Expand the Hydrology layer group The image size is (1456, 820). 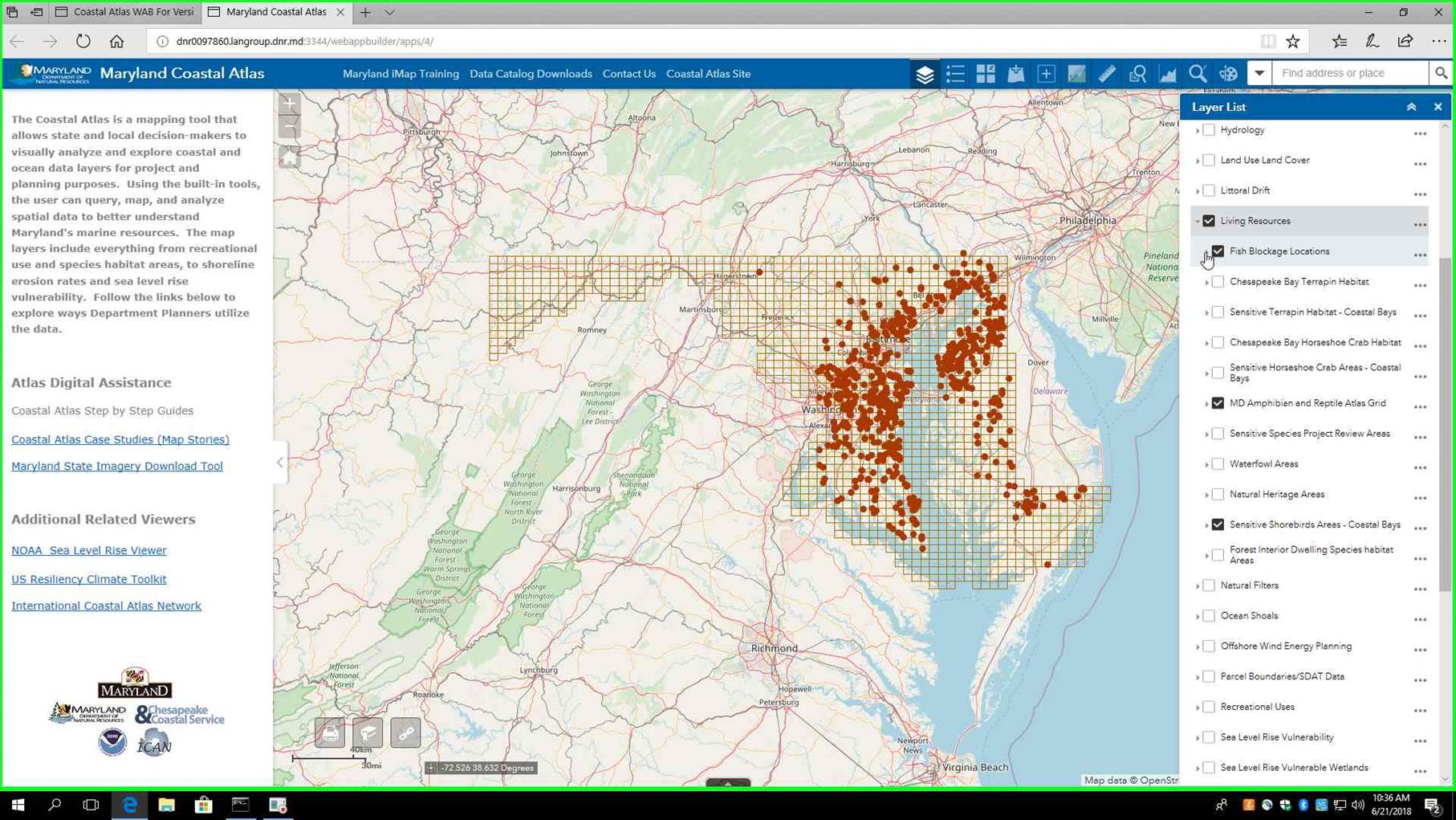(1198, 130)
